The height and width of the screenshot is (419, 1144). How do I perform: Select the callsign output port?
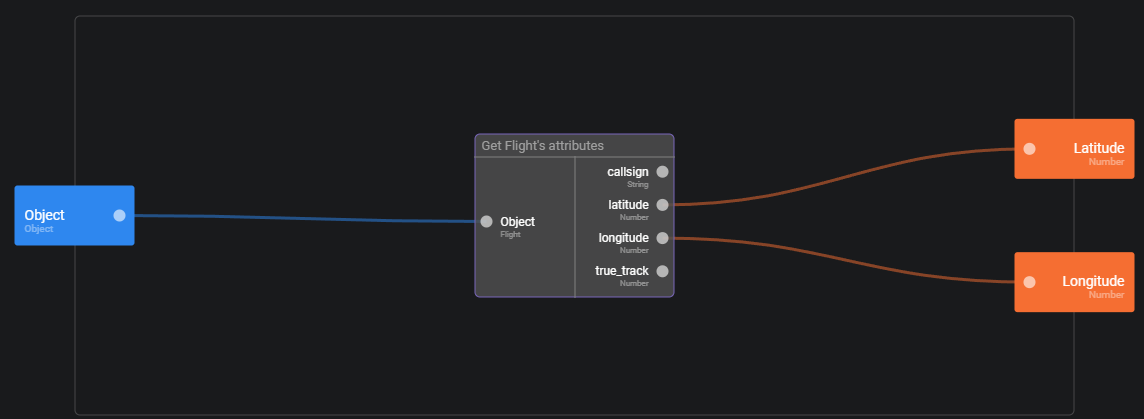tap(662, 172)
